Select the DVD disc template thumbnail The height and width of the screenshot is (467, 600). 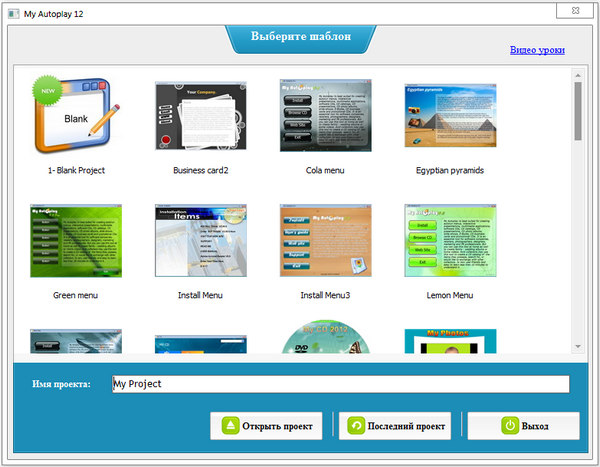325,338
